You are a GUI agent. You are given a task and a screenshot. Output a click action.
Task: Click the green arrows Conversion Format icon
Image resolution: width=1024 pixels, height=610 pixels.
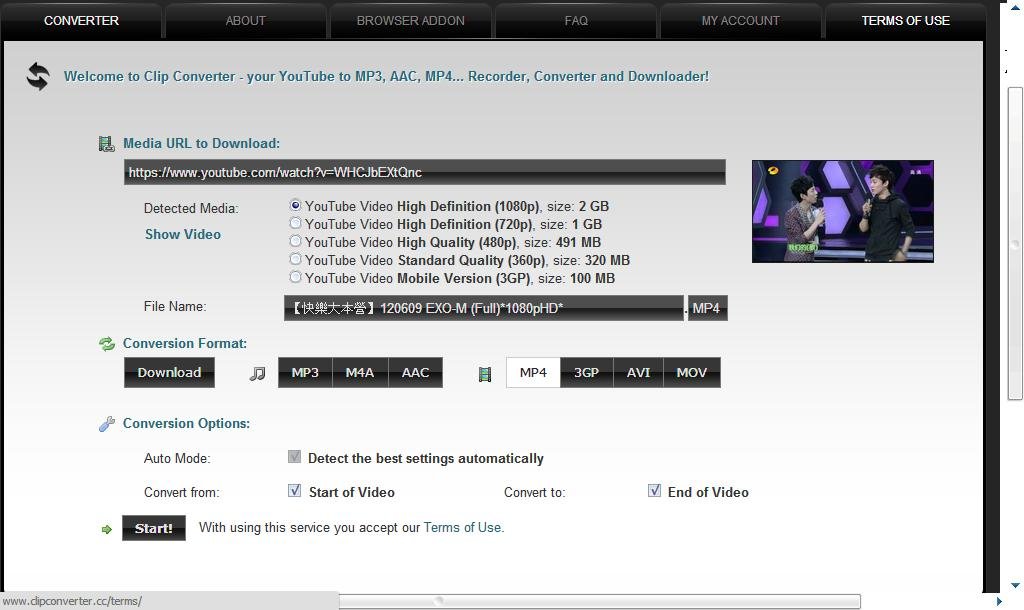coord(107,344)
